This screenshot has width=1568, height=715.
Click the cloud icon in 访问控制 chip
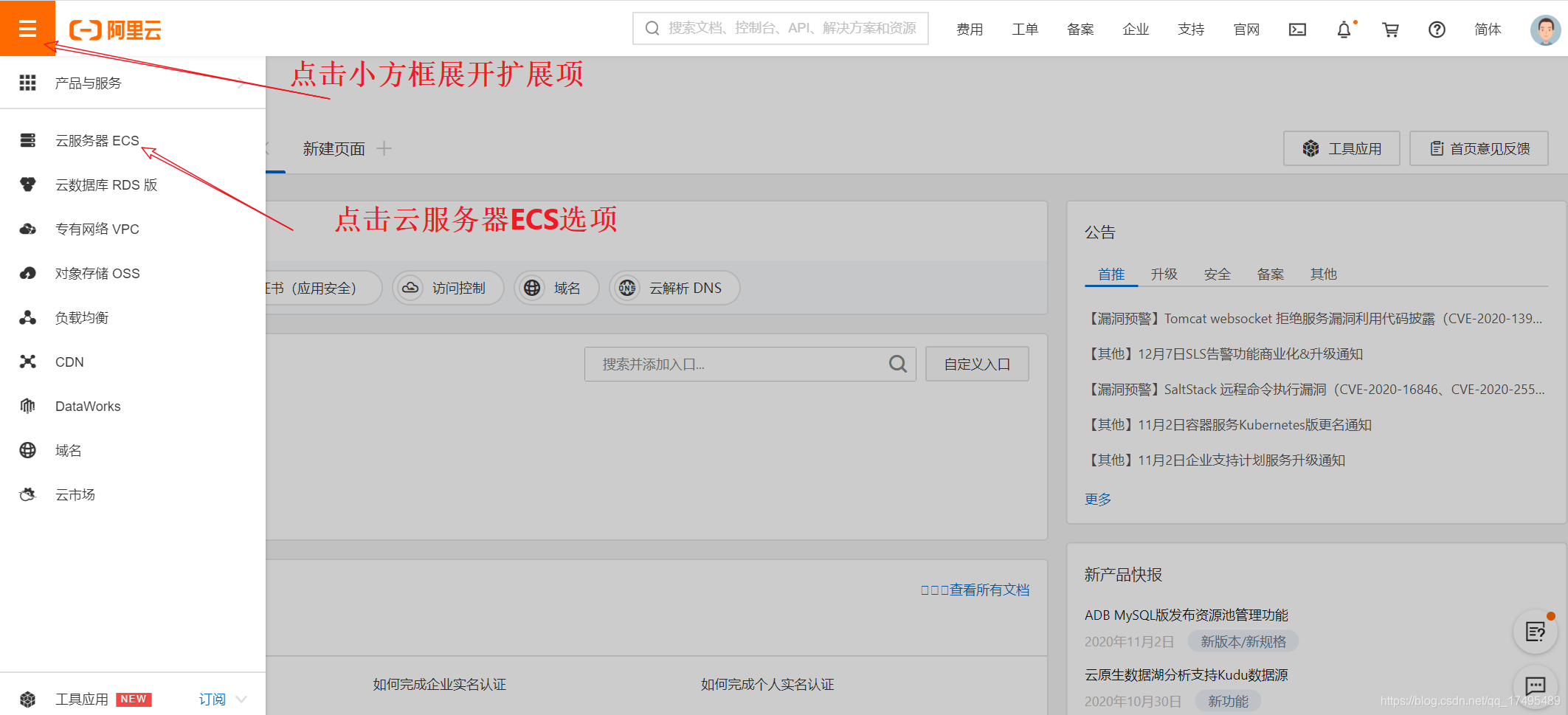pos(410,288)
